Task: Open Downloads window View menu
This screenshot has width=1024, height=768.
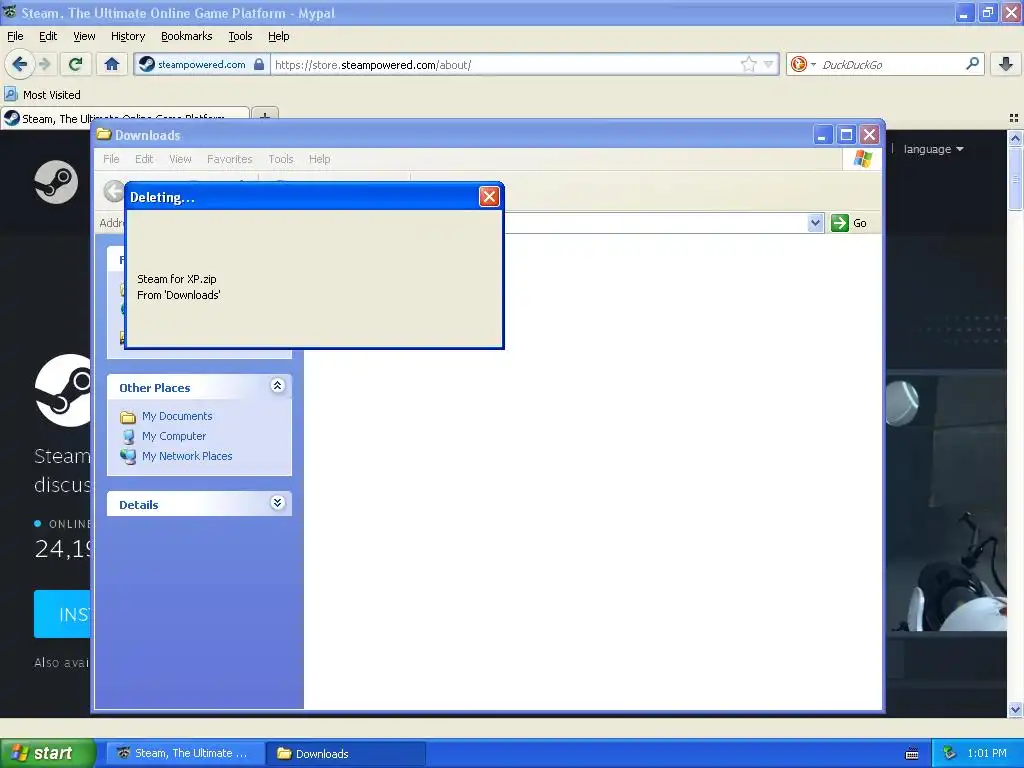Action: tap(180, 159)
